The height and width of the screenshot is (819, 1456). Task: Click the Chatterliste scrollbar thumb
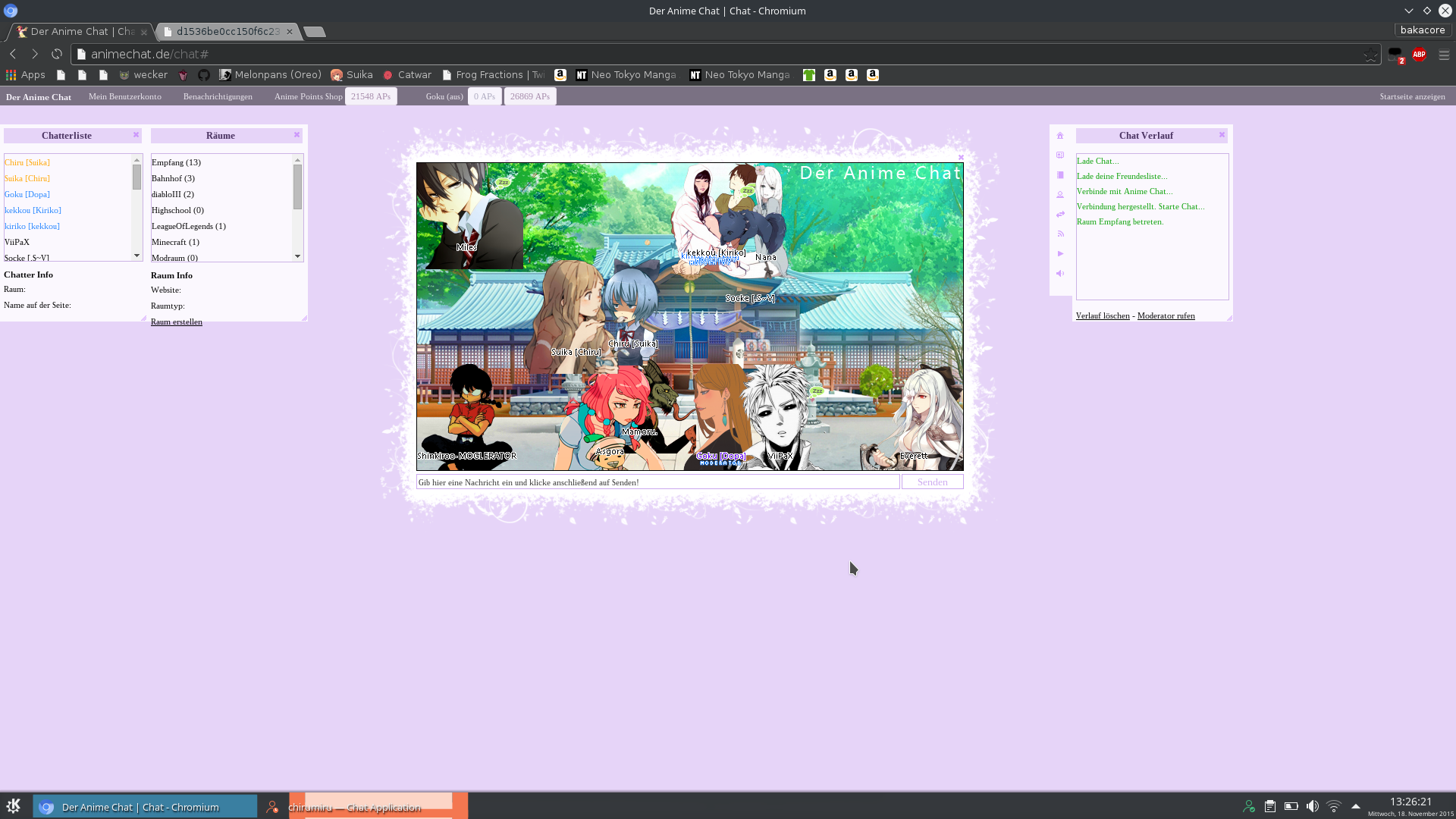(137, 177)
